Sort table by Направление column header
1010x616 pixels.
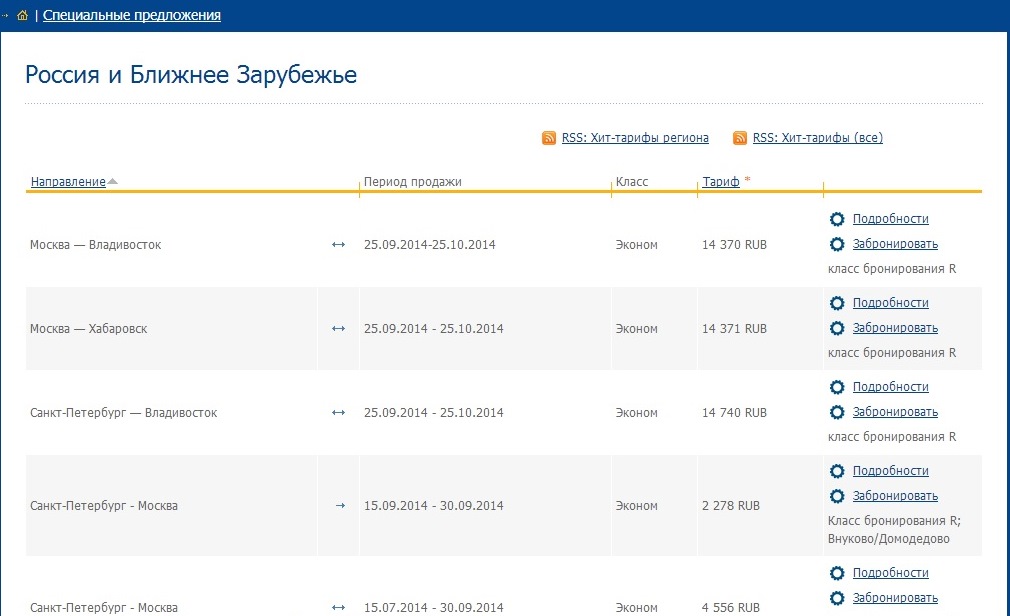(x=68, y=182)
